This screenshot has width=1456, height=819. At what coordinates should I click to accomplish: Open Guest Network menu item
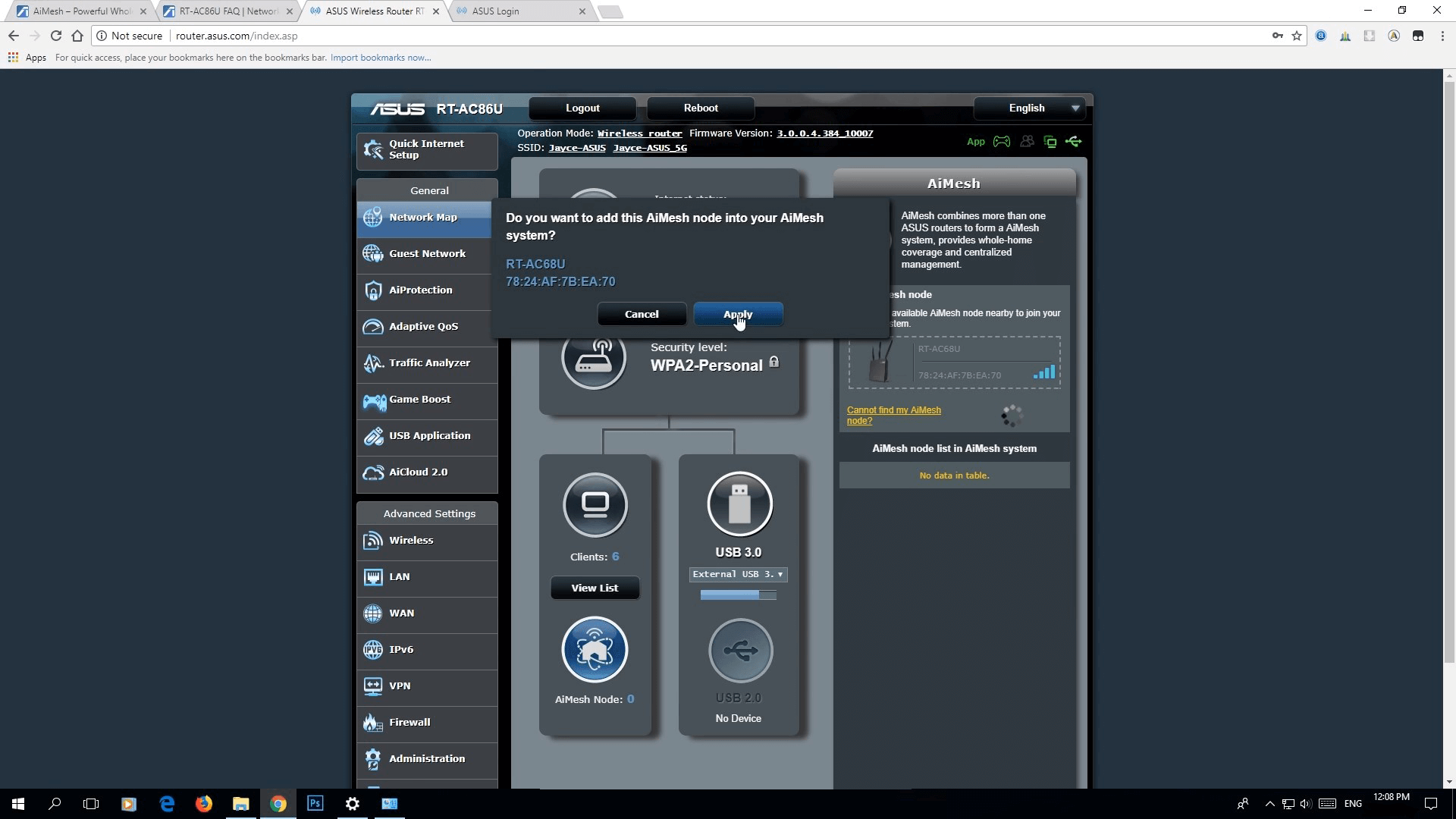click(x=427, y=254)
